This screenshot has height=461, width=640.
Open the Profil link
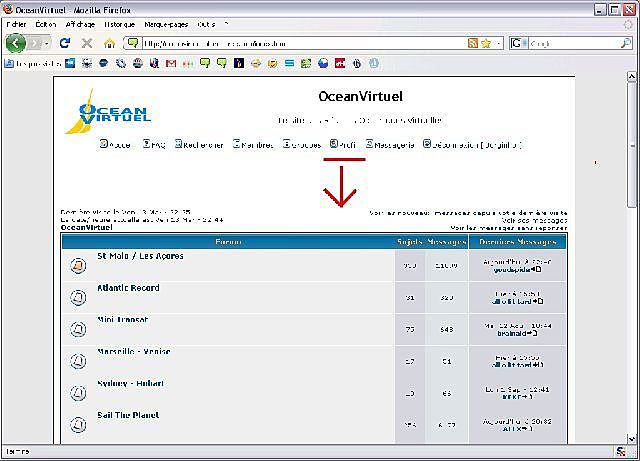coord(343,144)
